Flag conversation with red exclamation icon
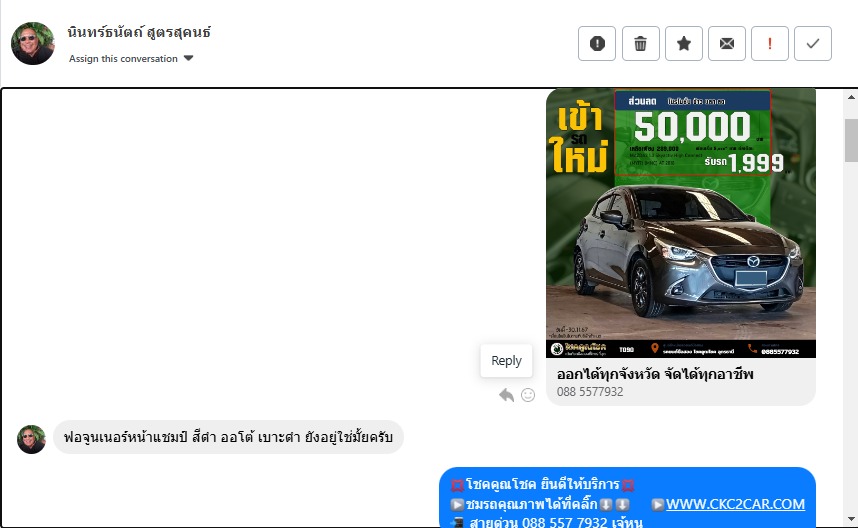858x528 pixels. (770, 43)
